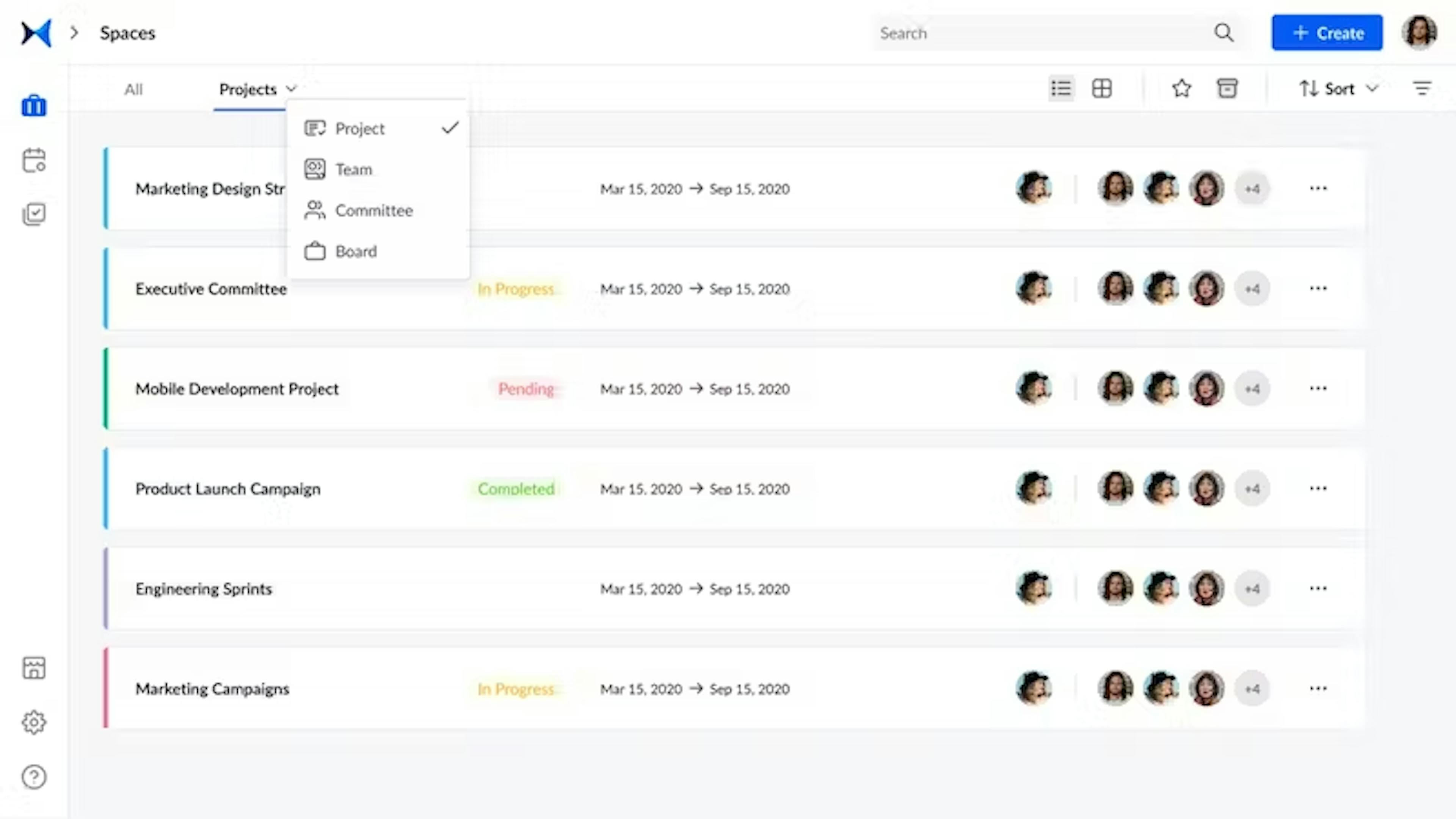The image size is (1456, 819).
Task: Click Committee option in dropdown
Action: click(x=374, y=210)
